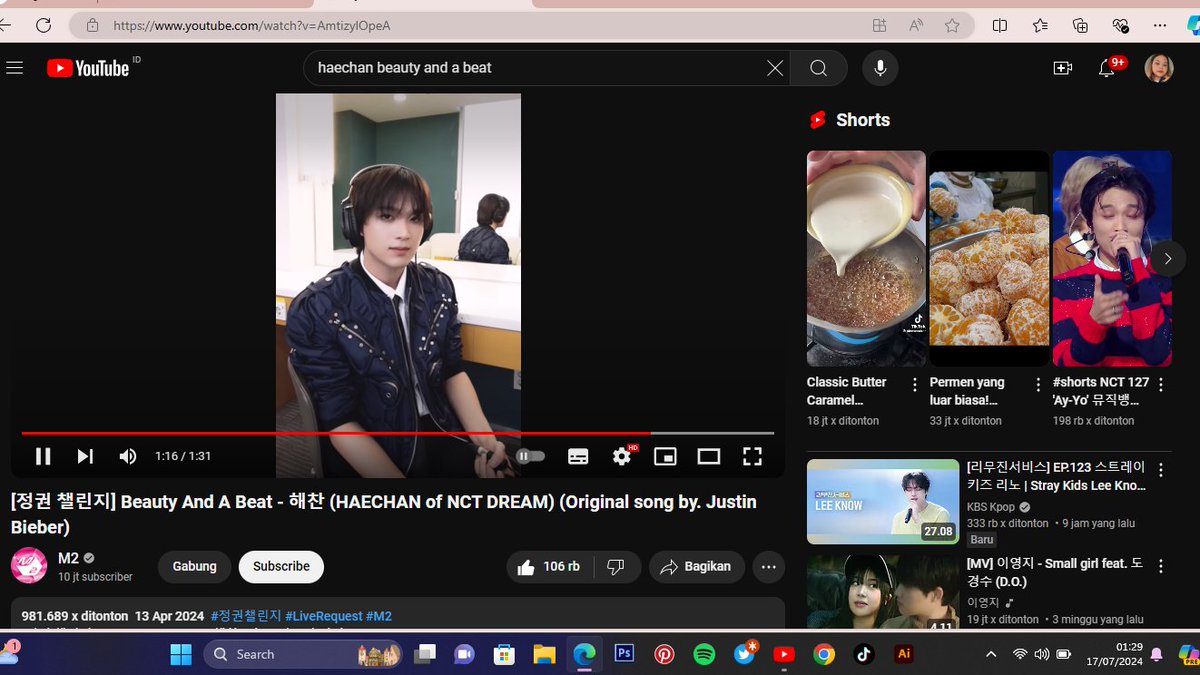Open the video settings gear
The width and height of the screenshot is (1200, 675).
point(622,456)
